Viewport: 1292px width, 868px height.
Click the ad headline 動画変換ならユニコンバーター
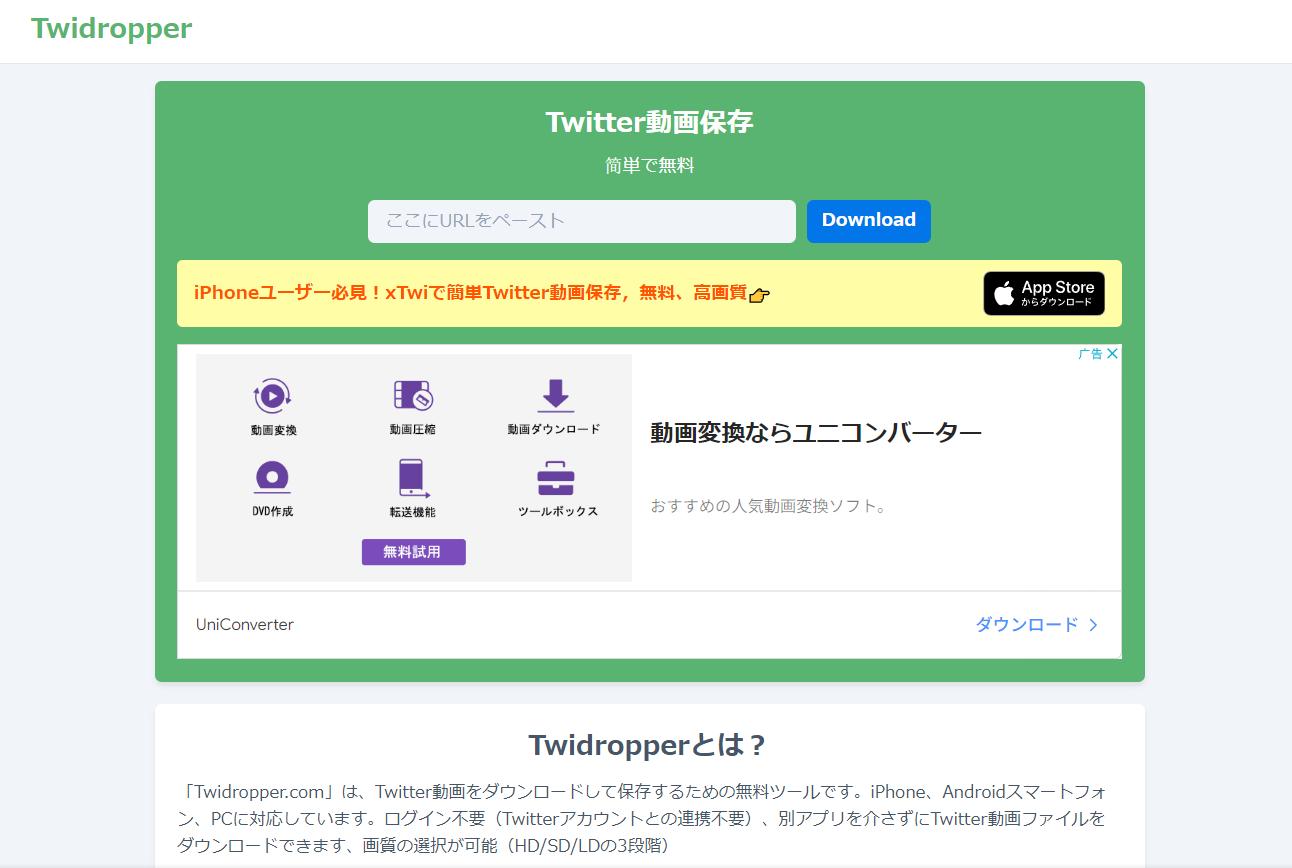(x=816, y=433)
